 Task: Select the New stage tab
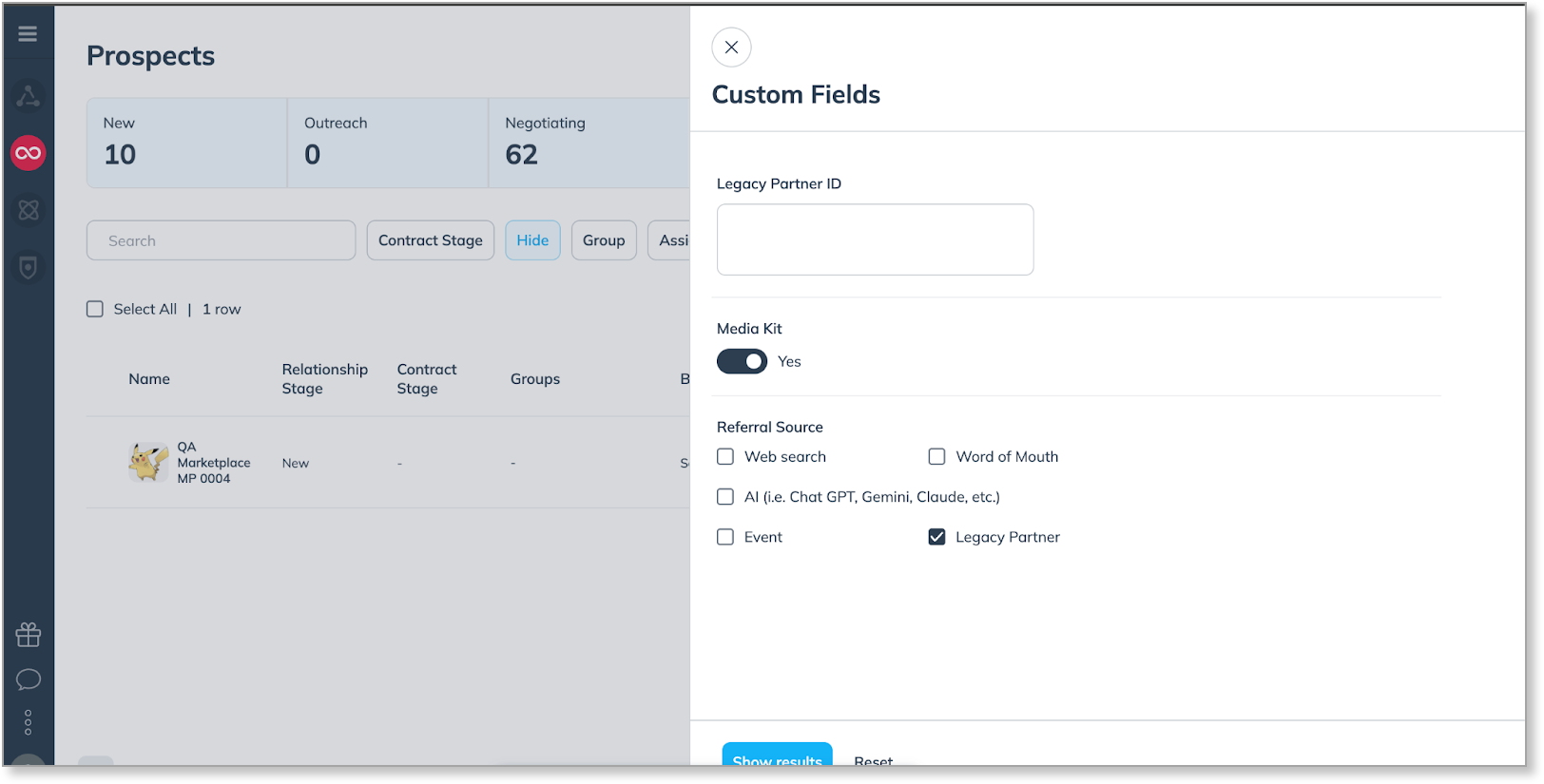click(x=186, y=143)
